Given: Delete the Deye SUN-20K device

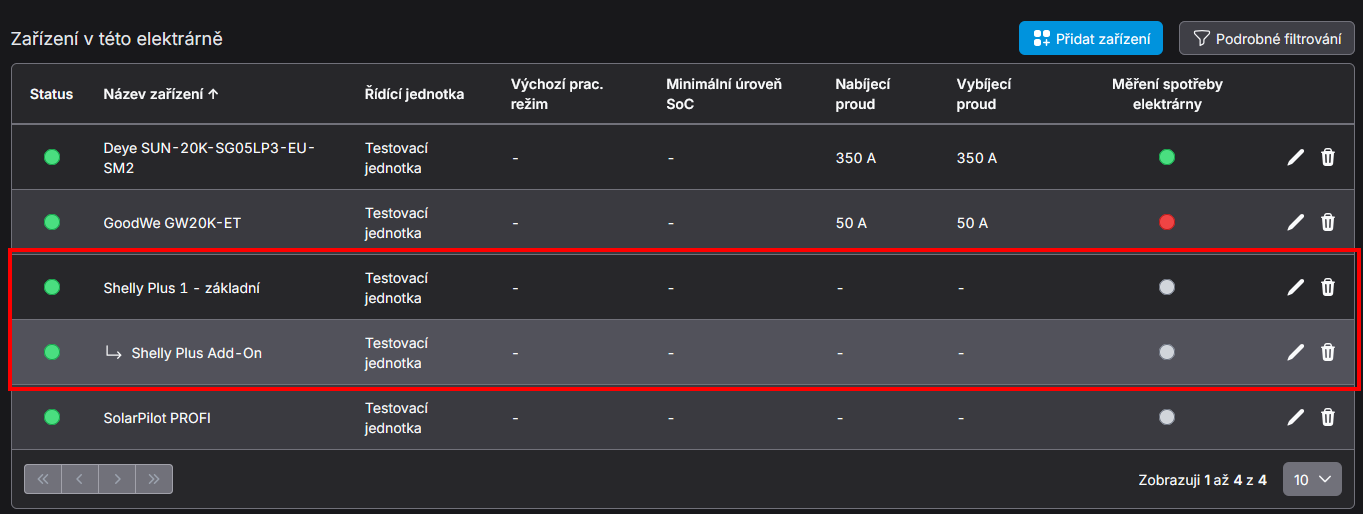Looking at the screenshot, I should point(1328,157).
